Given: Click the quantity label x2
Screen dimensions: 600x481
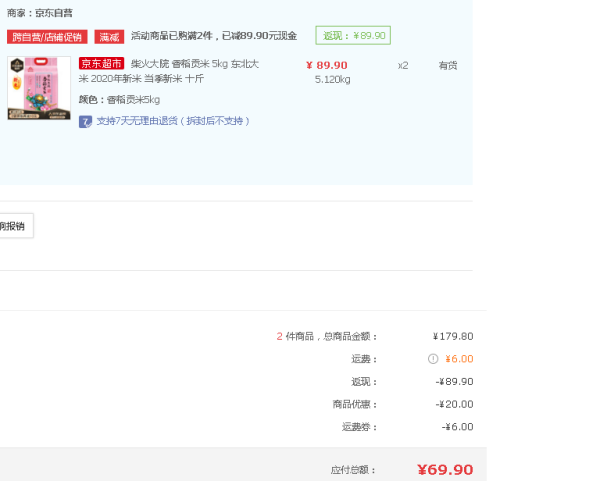Looking at the screenshot, I should point(403,66).
